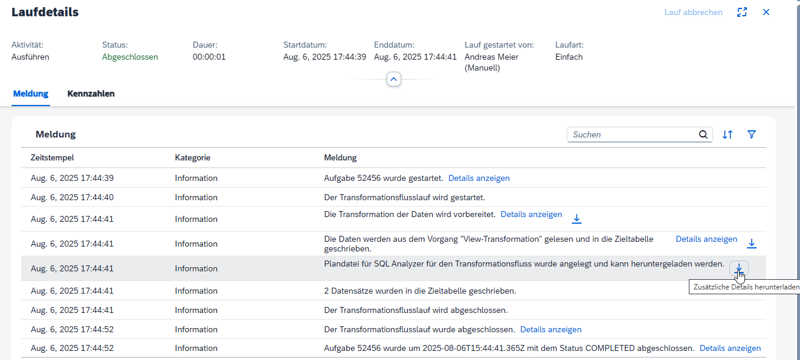
Task: Show details for Transformationsflusslauf wurde abgeschlossen
Action: pos(551,329)
